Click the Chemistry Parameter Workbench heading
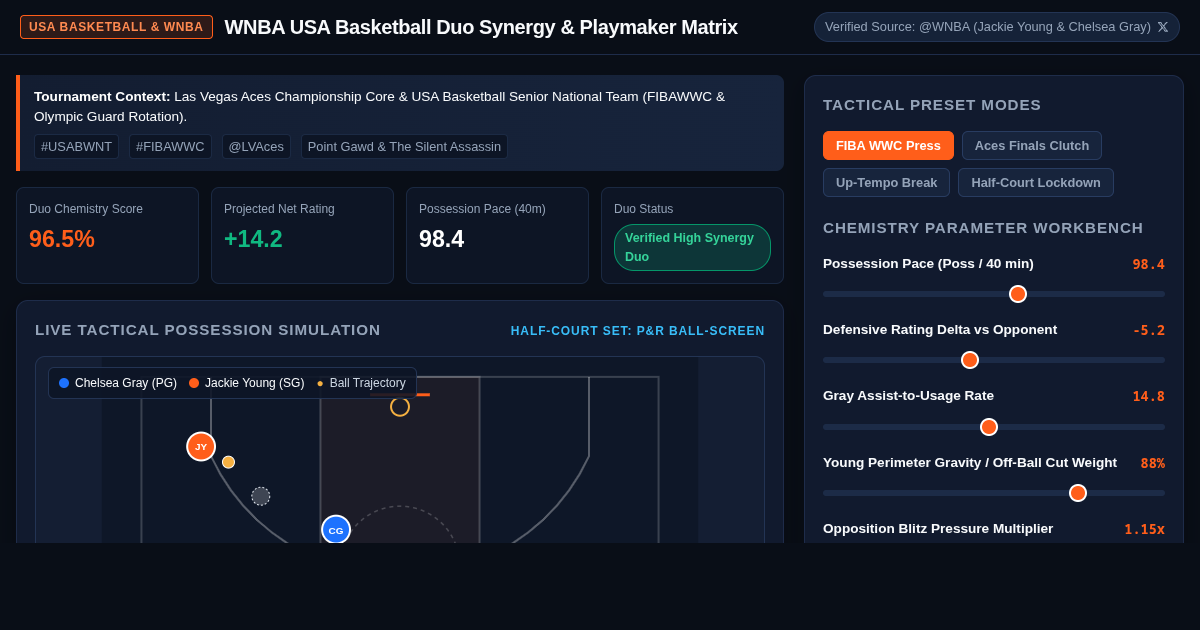This screenshot has height=630, width=1200. 983,227
